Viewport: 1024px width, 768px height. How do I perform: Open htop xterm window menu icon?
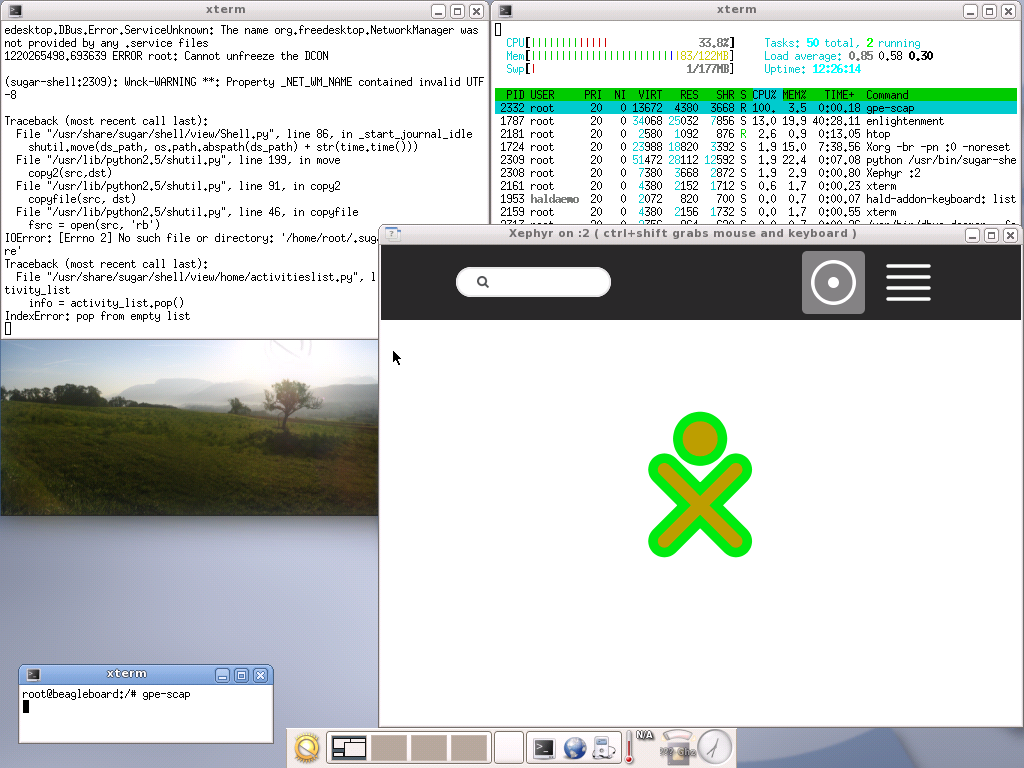click(x=506, y=10)
